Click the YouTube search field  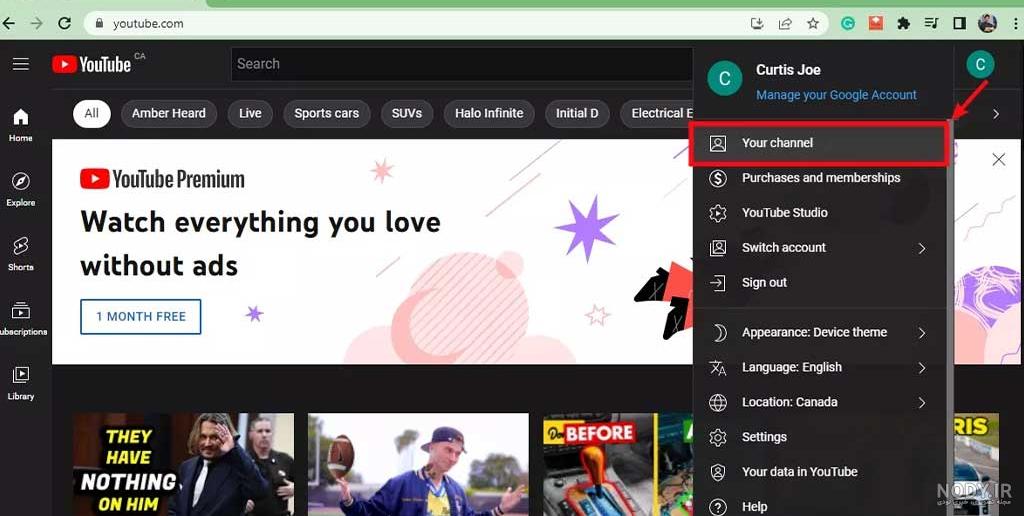[x=462, y=64]
